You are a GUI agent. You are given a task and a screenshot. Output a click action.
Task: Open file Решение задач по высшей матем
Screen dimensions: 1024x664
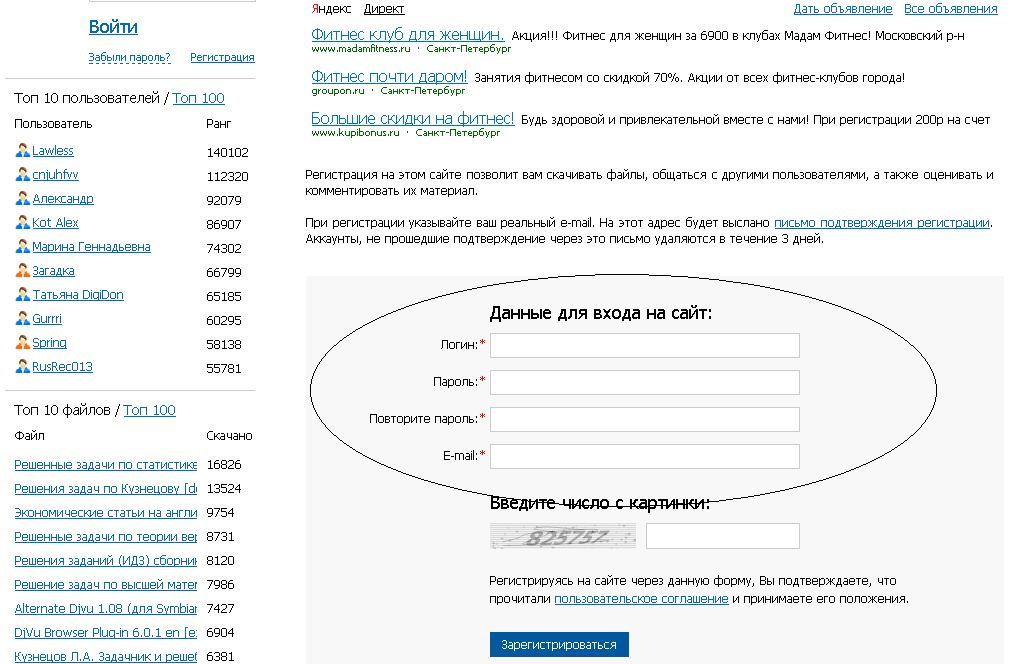(106, 585)
